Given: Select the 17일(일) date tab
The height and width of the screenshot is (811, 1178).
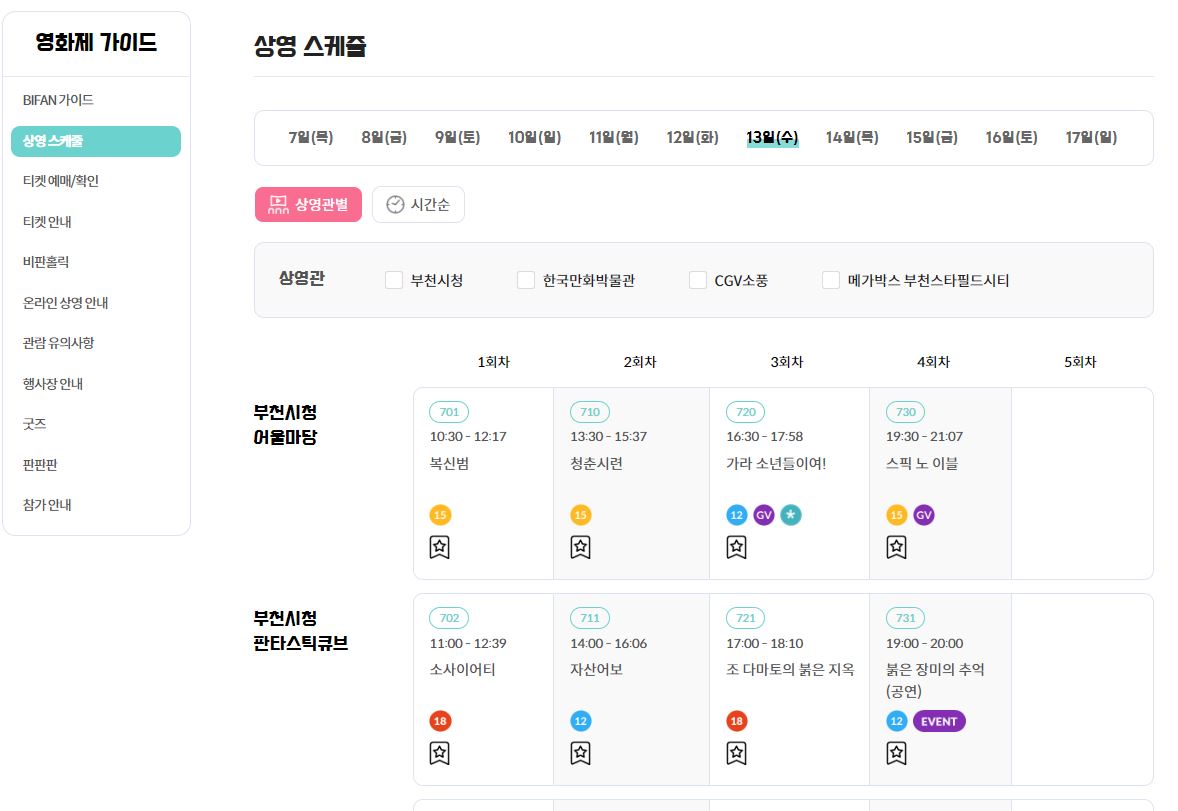Looking at the screenshot, I should pyautogui.click(x=1091, y=138).
